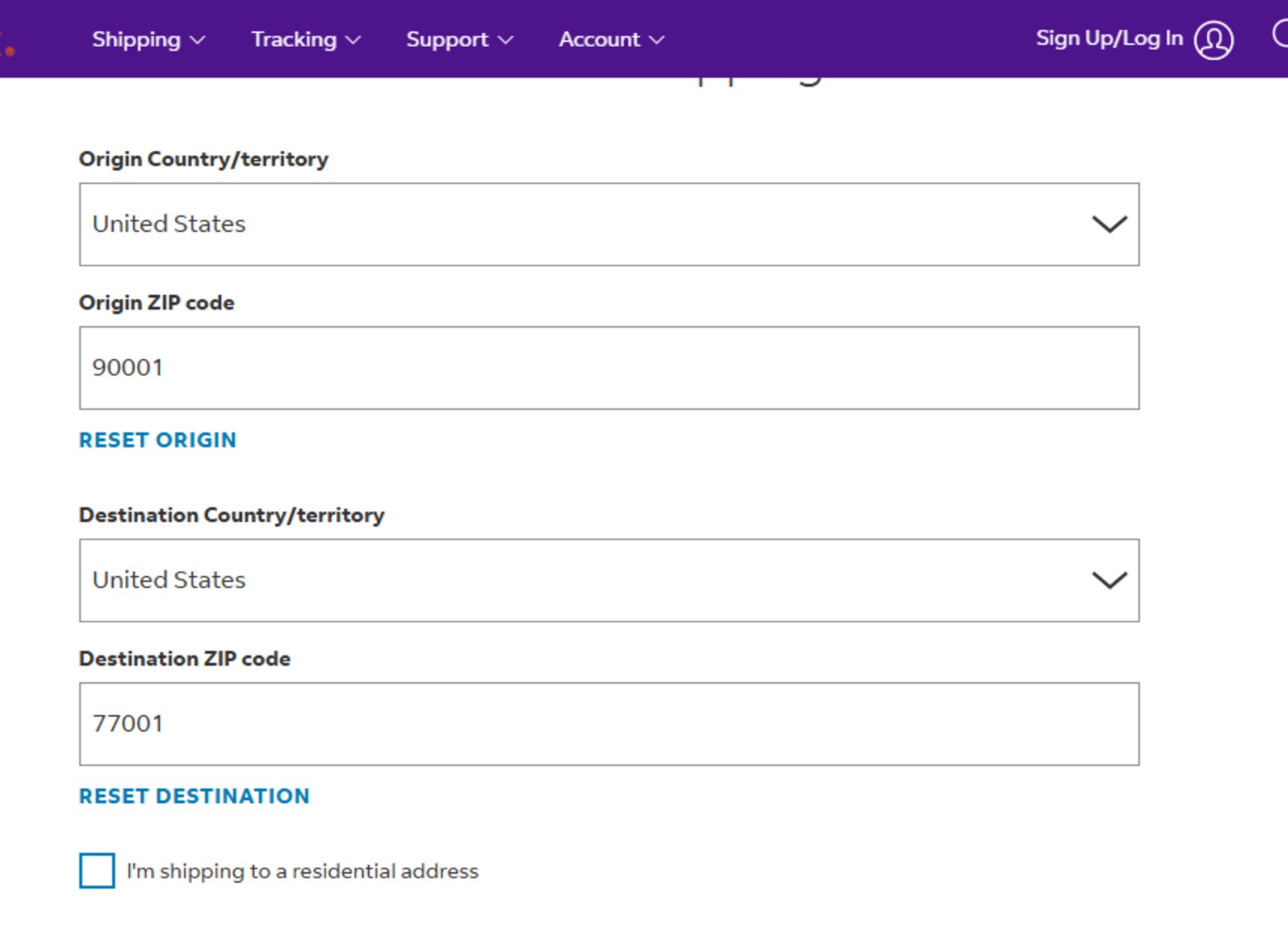Viewport: 1288px width, 947px height.
Task: Open the Tracking menu
Action: [294, 40]
